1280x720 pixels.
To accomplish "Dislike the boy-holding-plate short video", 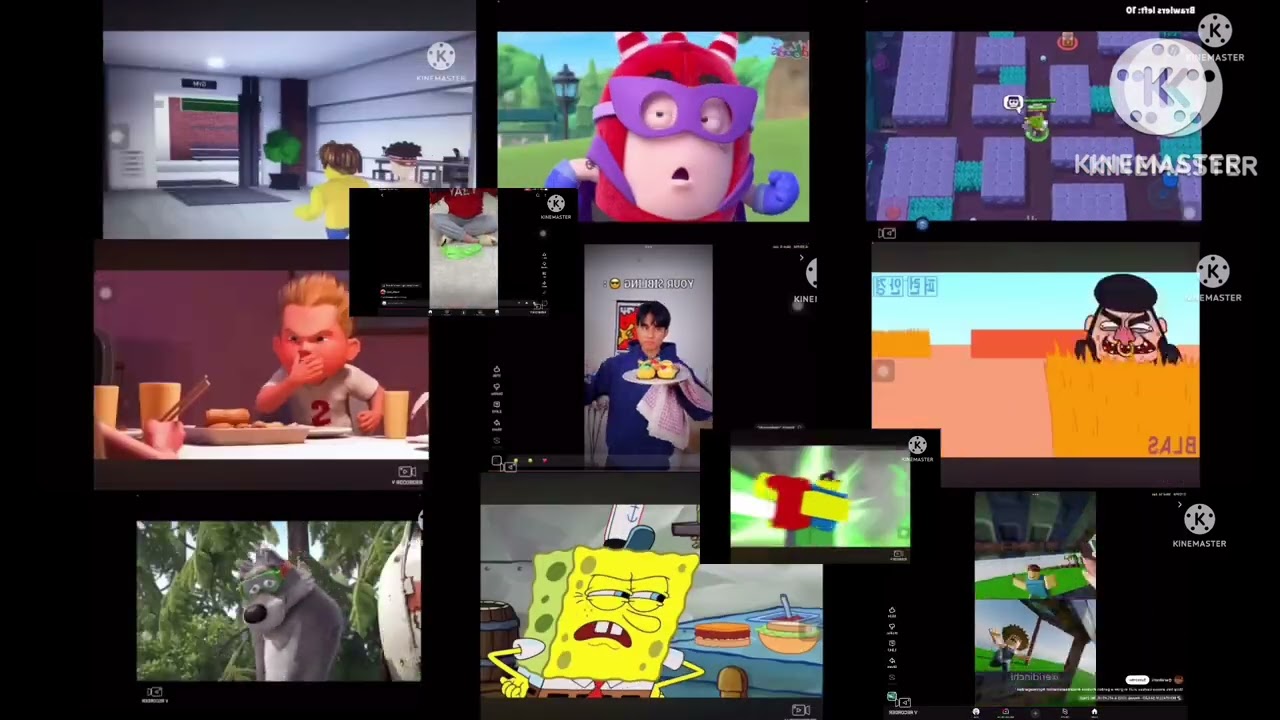I will tap(497, 389).
